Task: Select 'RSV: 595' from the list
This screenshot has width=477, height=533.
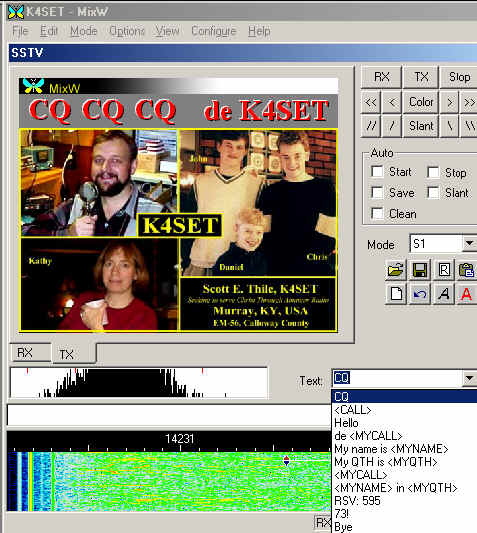Action: tap(404, 501)
